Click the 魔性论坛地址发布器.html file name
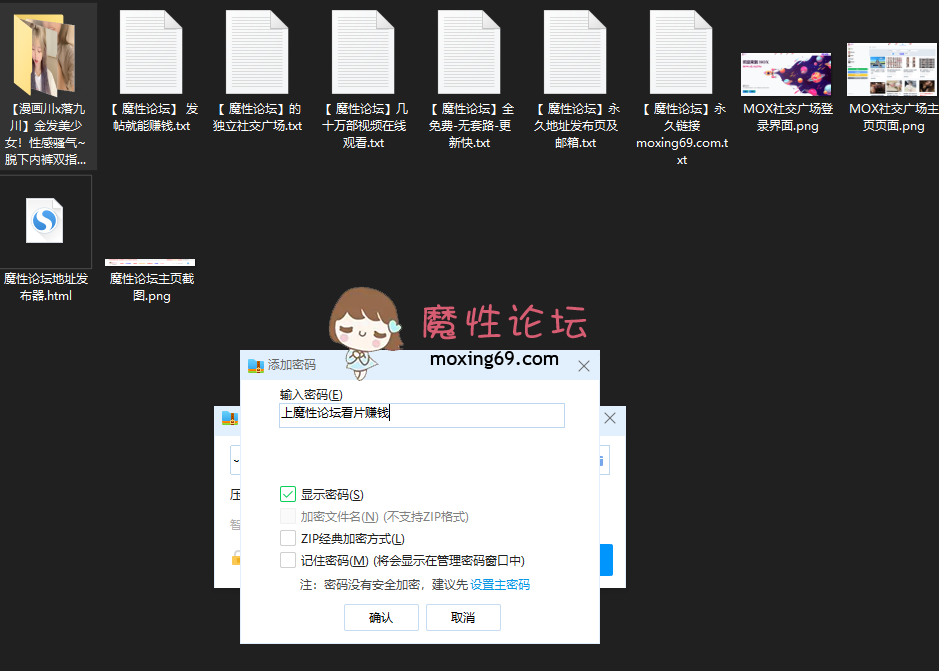 [46, 287]
